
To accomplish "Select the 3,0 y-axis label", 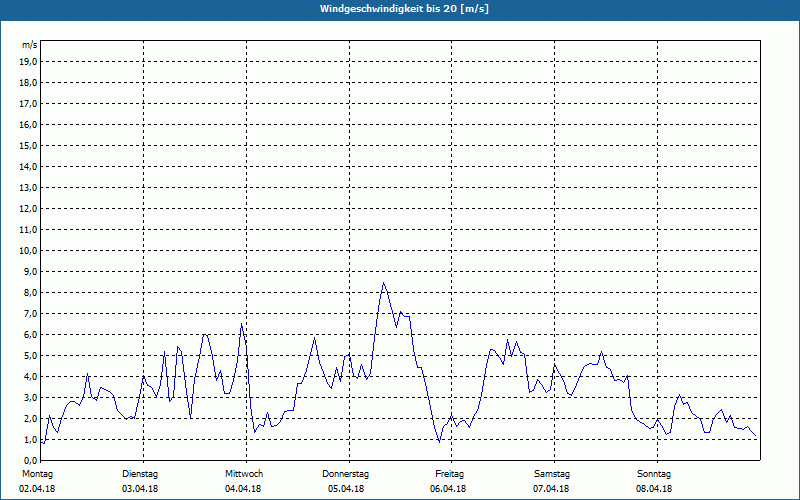I will pyautogui.click(x=31, y=397).
